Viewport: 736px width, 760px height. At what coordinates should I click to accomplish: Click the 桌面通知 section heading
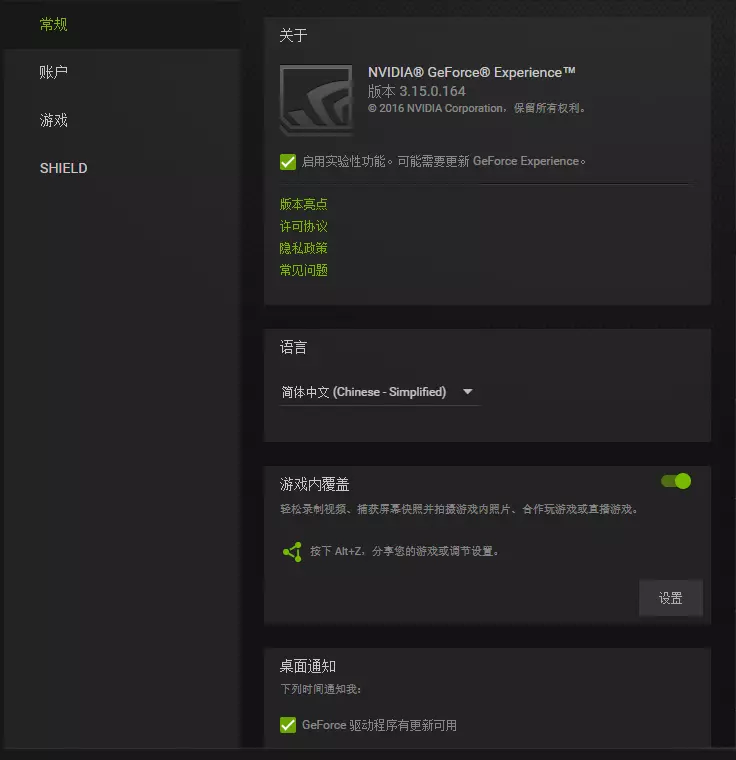(x=307, y=666)
